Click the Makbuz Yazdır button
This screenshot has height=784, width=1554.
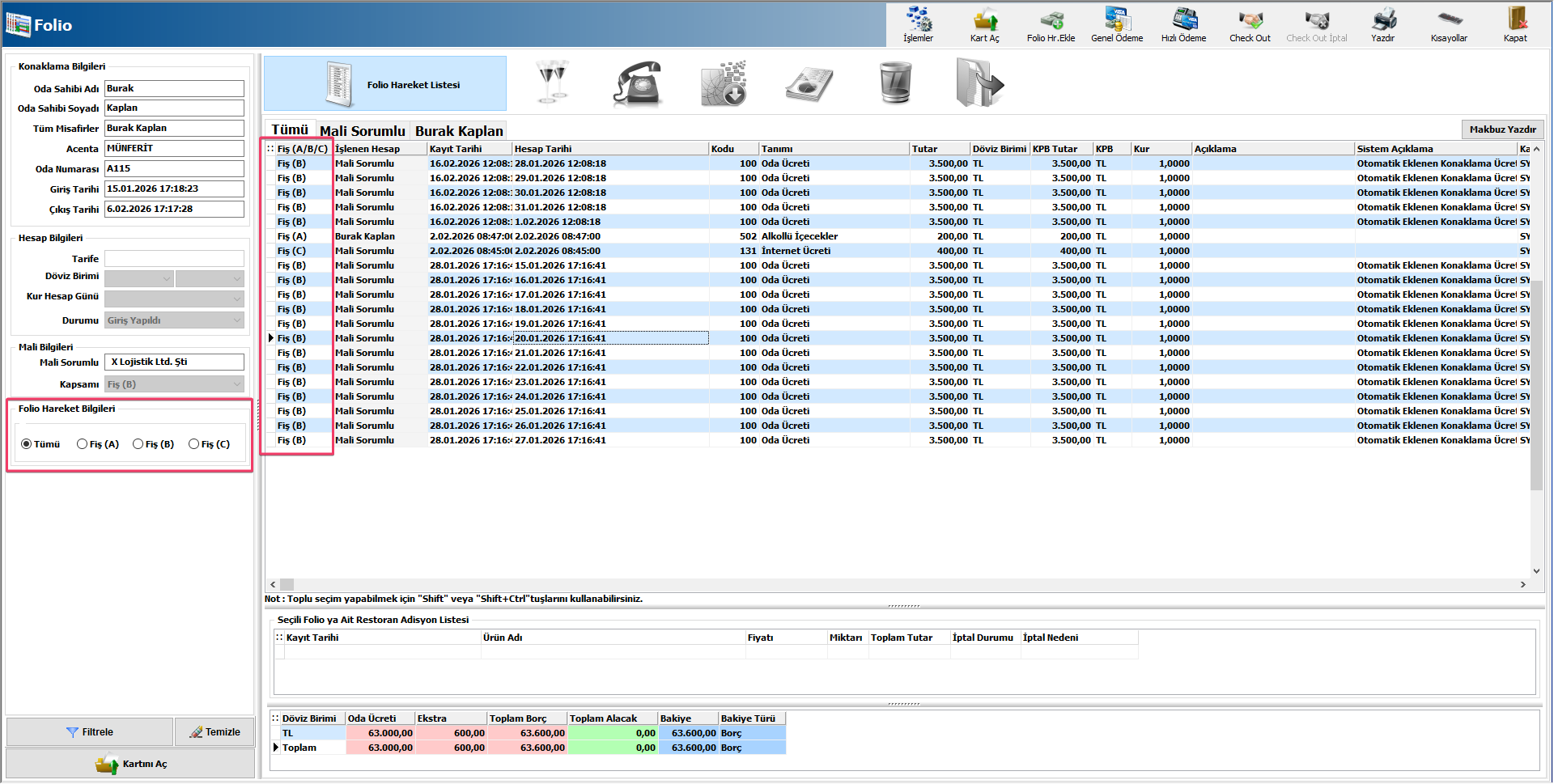tap(1502, 129)
